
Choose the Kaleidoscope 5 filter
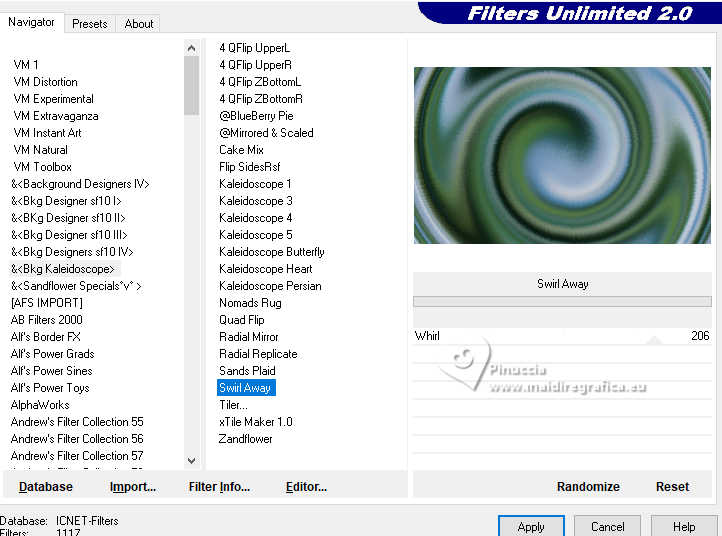coord(256,235)
